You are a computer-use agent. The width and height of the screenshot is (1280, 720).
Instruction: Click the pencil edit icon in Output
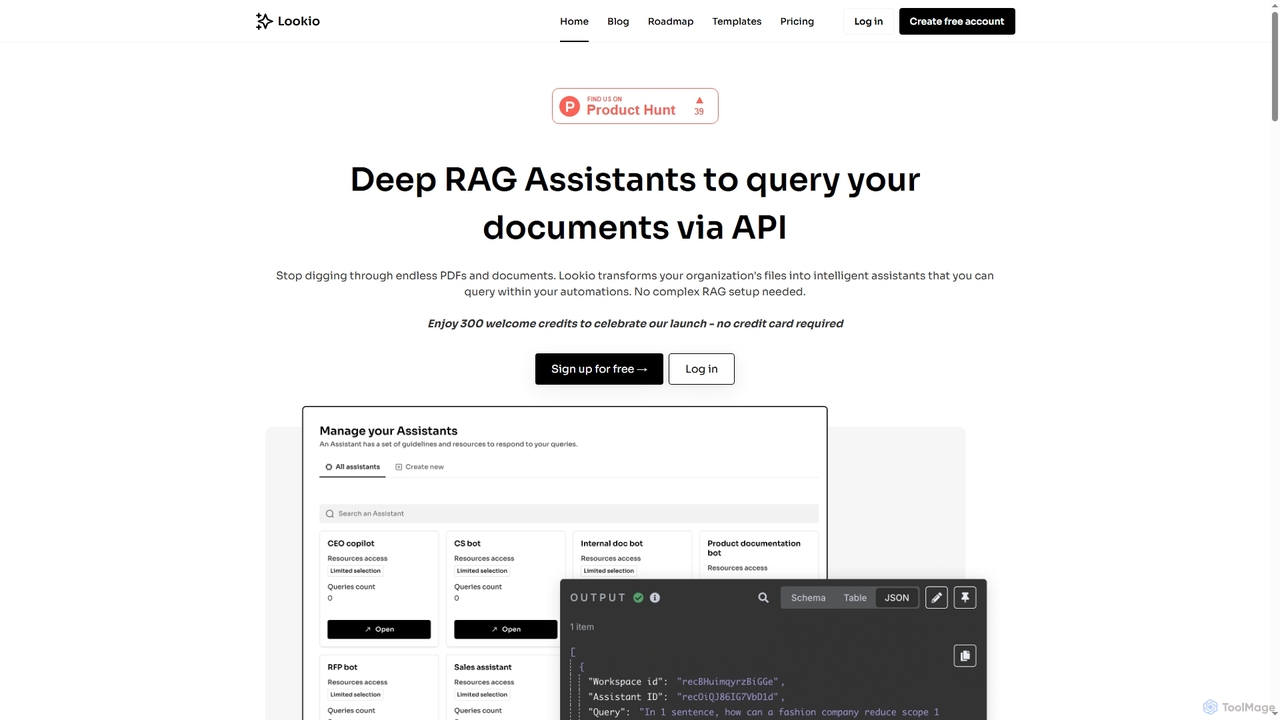[936, 598]
